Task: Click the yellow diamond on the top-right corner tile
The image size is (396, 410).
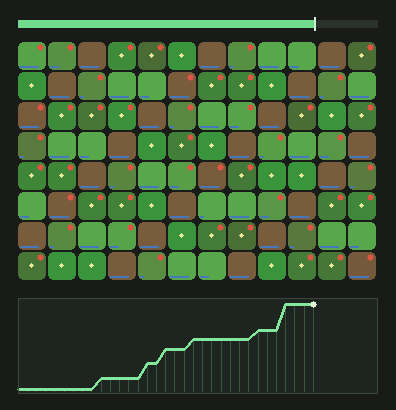Action: [362, 56]
